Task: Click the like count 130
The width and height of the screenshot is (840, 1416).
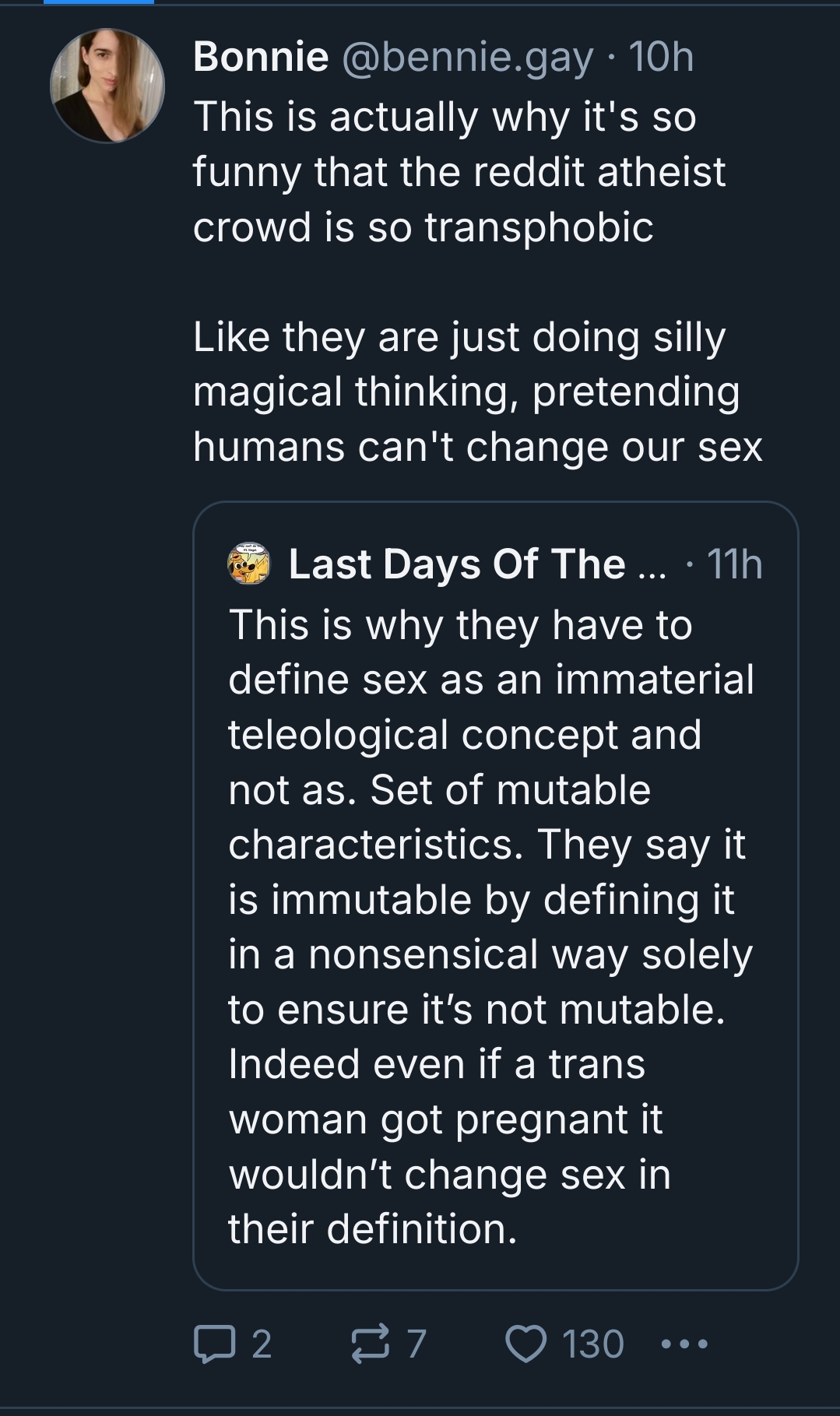Action: point(593,1344)
